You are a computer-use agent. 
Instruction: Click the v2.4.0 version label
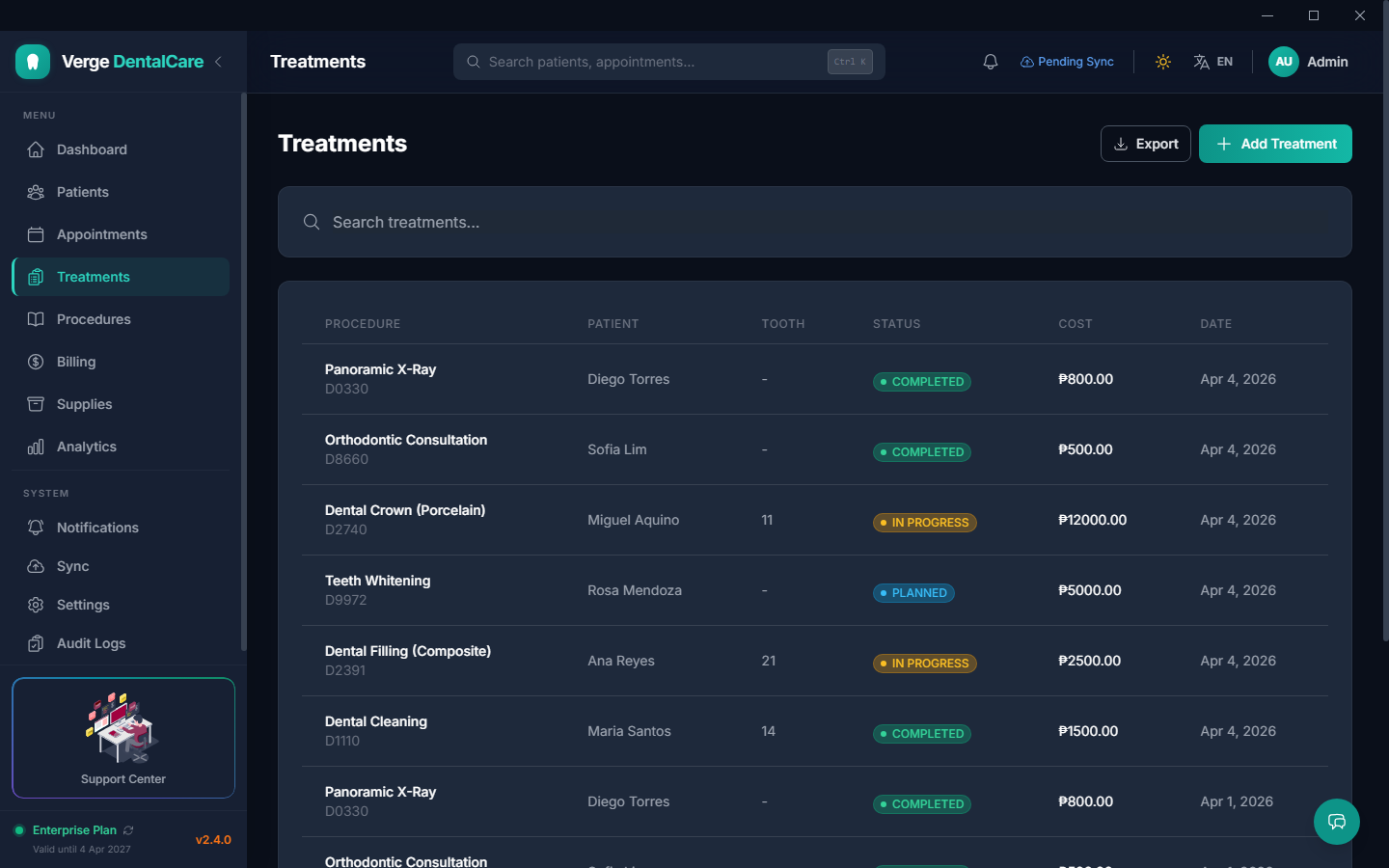click(x=213, y=840)
